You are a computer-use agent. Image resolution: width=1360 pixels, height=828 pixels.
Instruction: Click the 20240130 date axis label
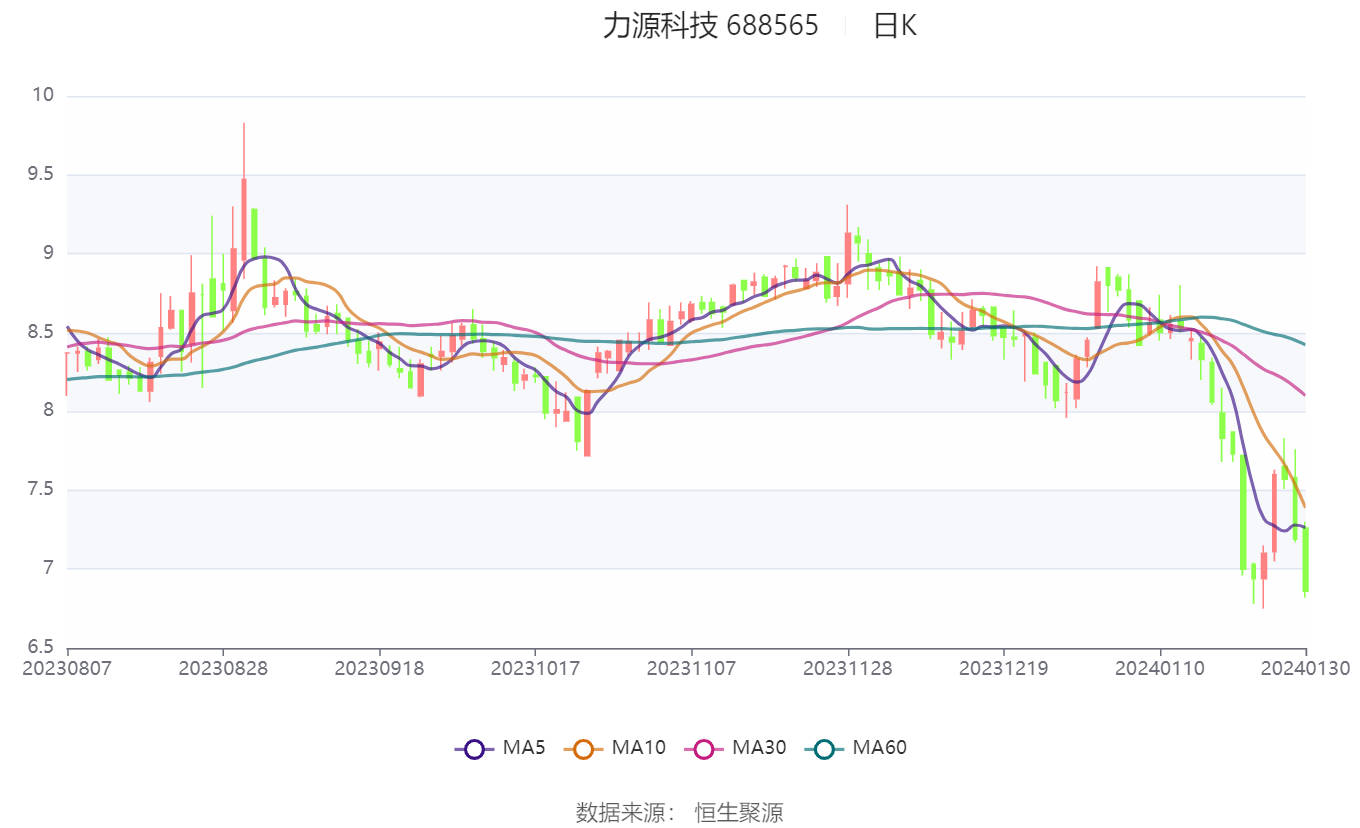1306,668
